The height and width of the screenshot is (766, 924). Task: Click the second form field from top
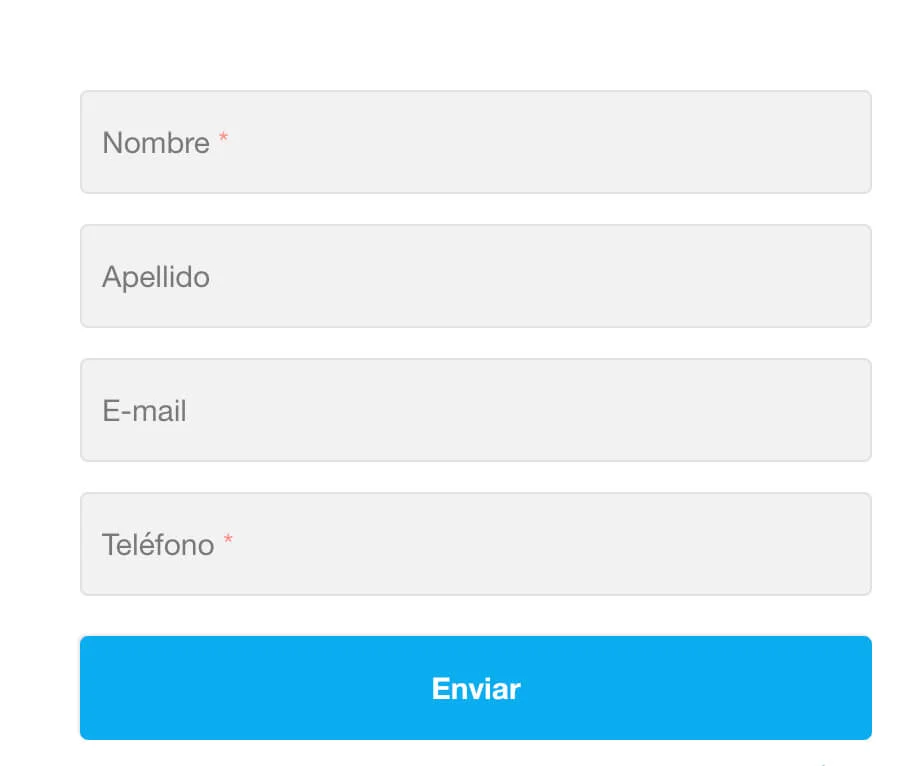click(475, 276)
